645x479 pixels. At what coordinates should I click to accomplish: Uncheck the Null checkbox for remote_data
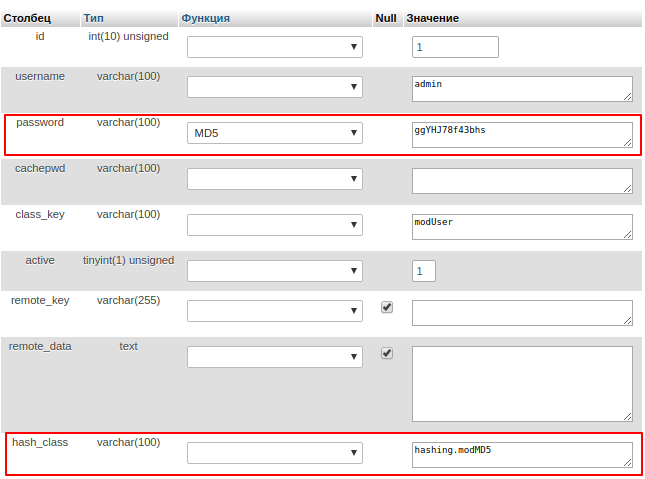387,353
